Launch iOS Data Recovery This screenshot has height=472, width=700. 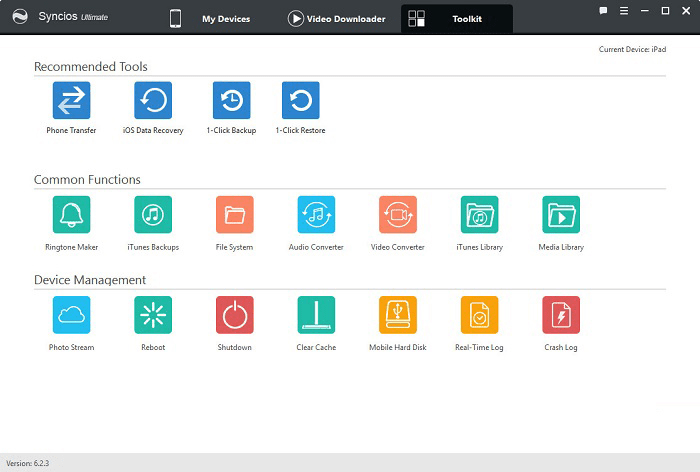click(x=153, y=101)
